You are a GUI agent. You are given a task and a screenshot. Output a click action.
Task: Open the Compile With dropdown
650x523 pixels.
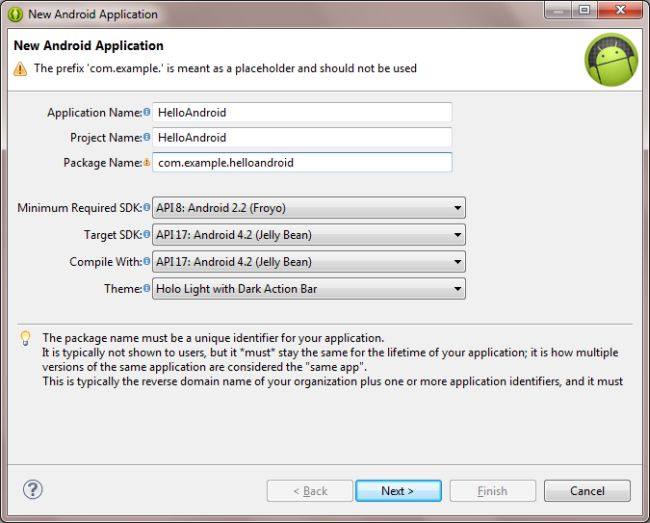[x=309, y=262]
